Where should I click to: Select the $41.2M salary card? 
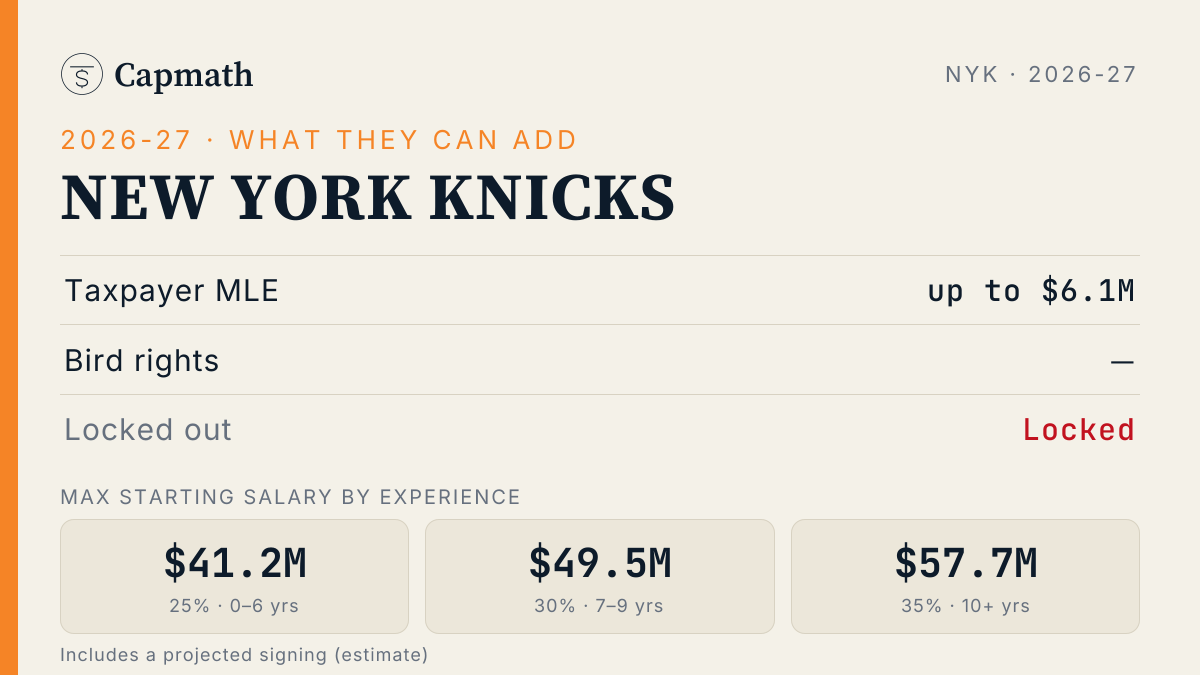235,576
